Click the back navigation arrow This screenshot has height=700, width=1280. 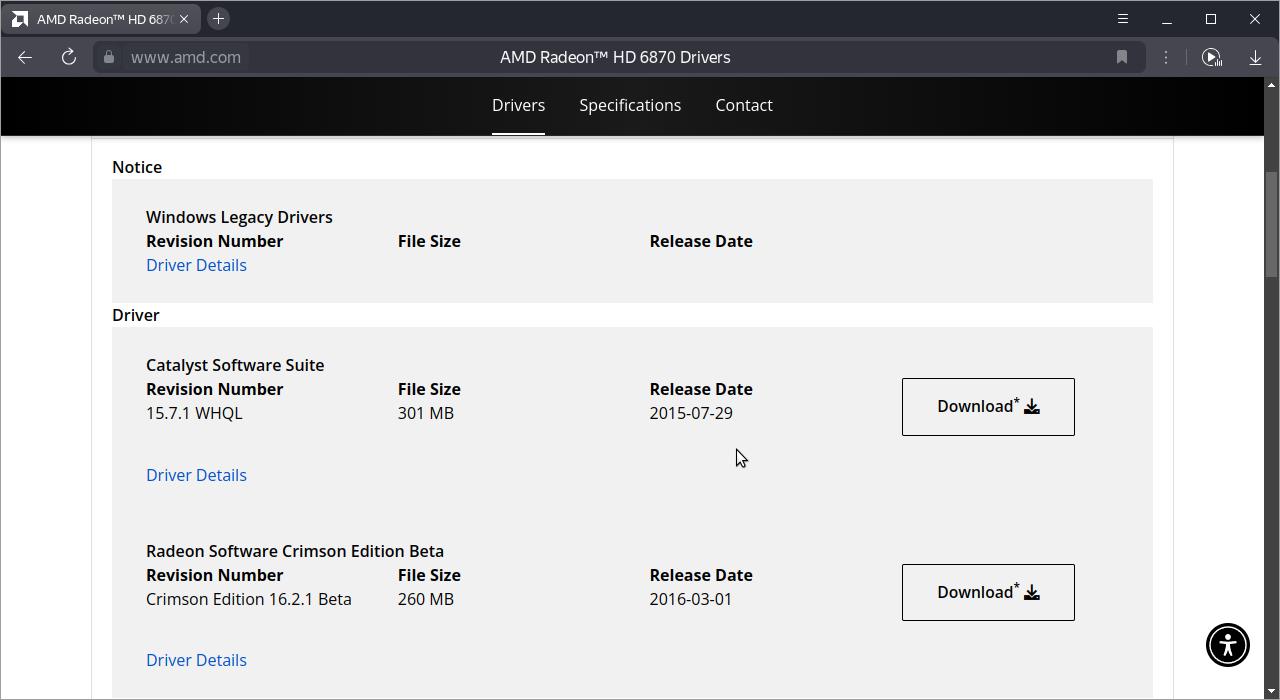[x=25, y=57]
